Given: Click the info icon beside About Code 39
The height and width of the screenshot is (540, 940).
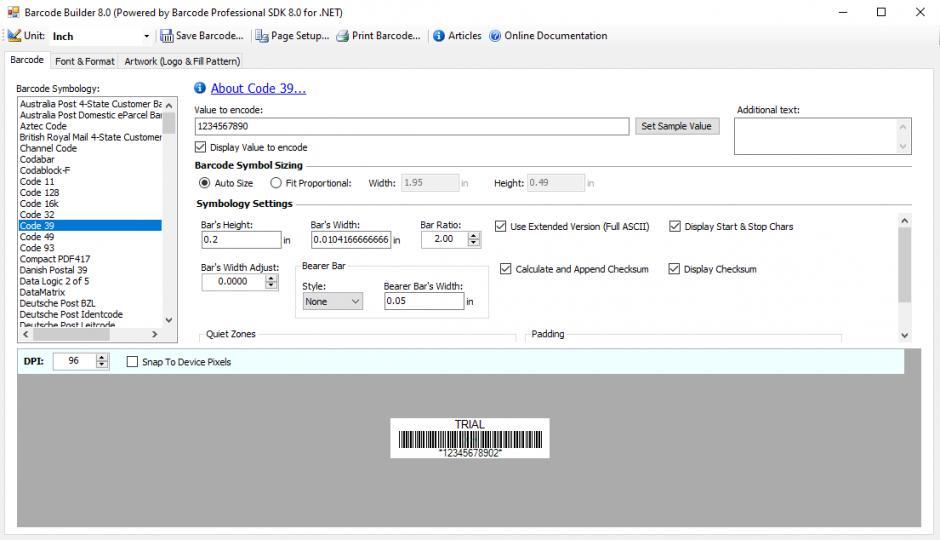Looking at the screenshot, I should click(200, 88).
